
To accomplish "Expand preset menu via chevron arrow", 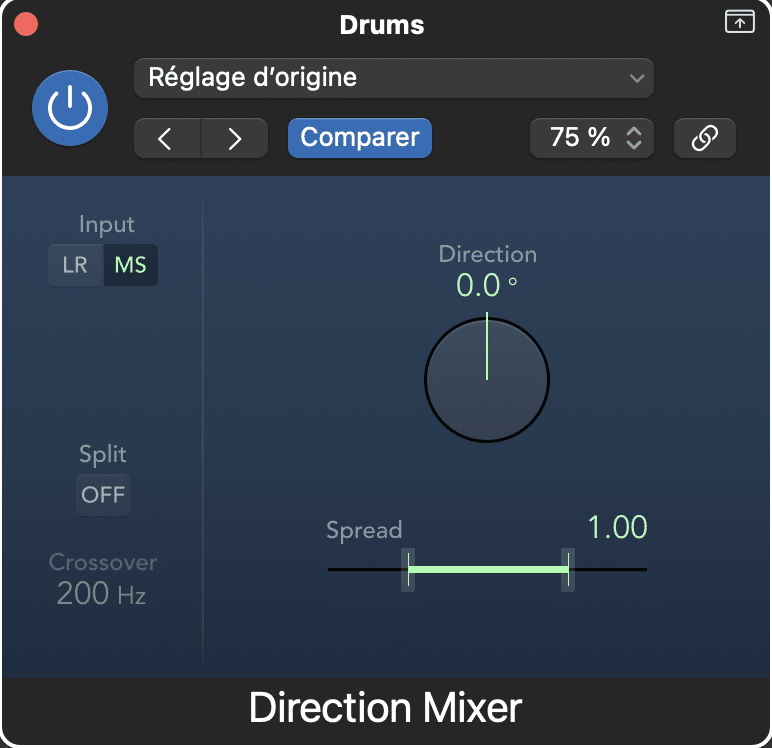I will coord(637,78).
